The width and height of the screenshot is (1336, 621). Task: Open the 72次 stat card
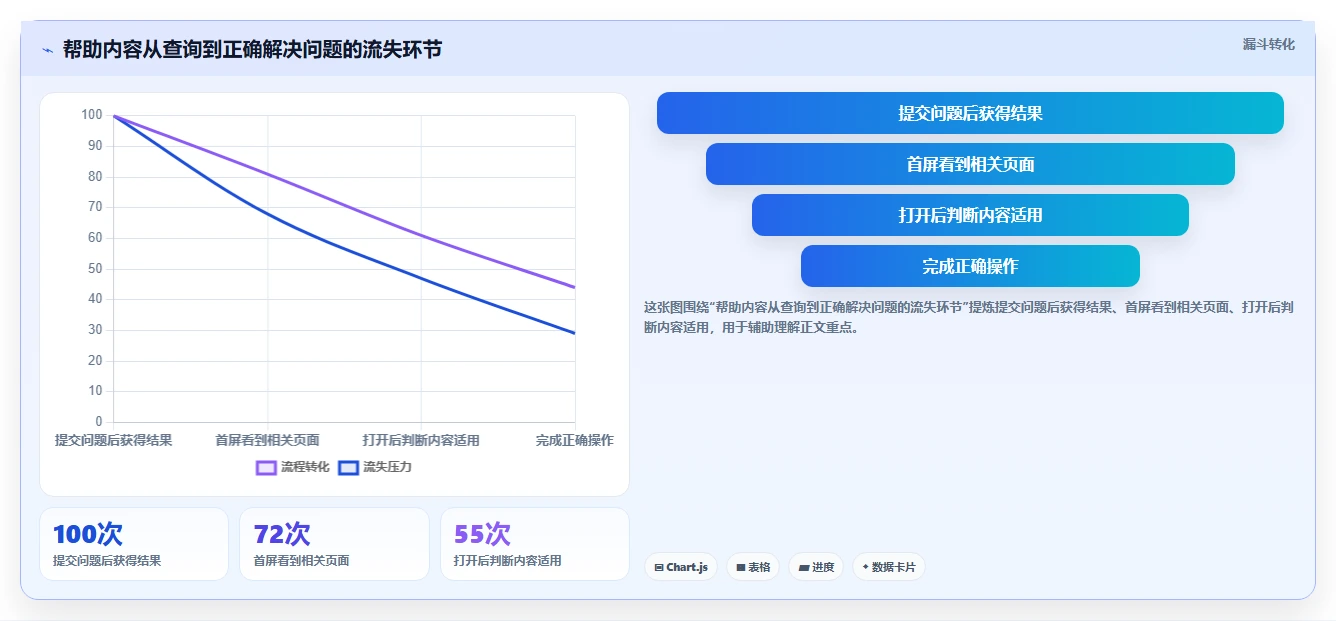[x=334, y=544]
